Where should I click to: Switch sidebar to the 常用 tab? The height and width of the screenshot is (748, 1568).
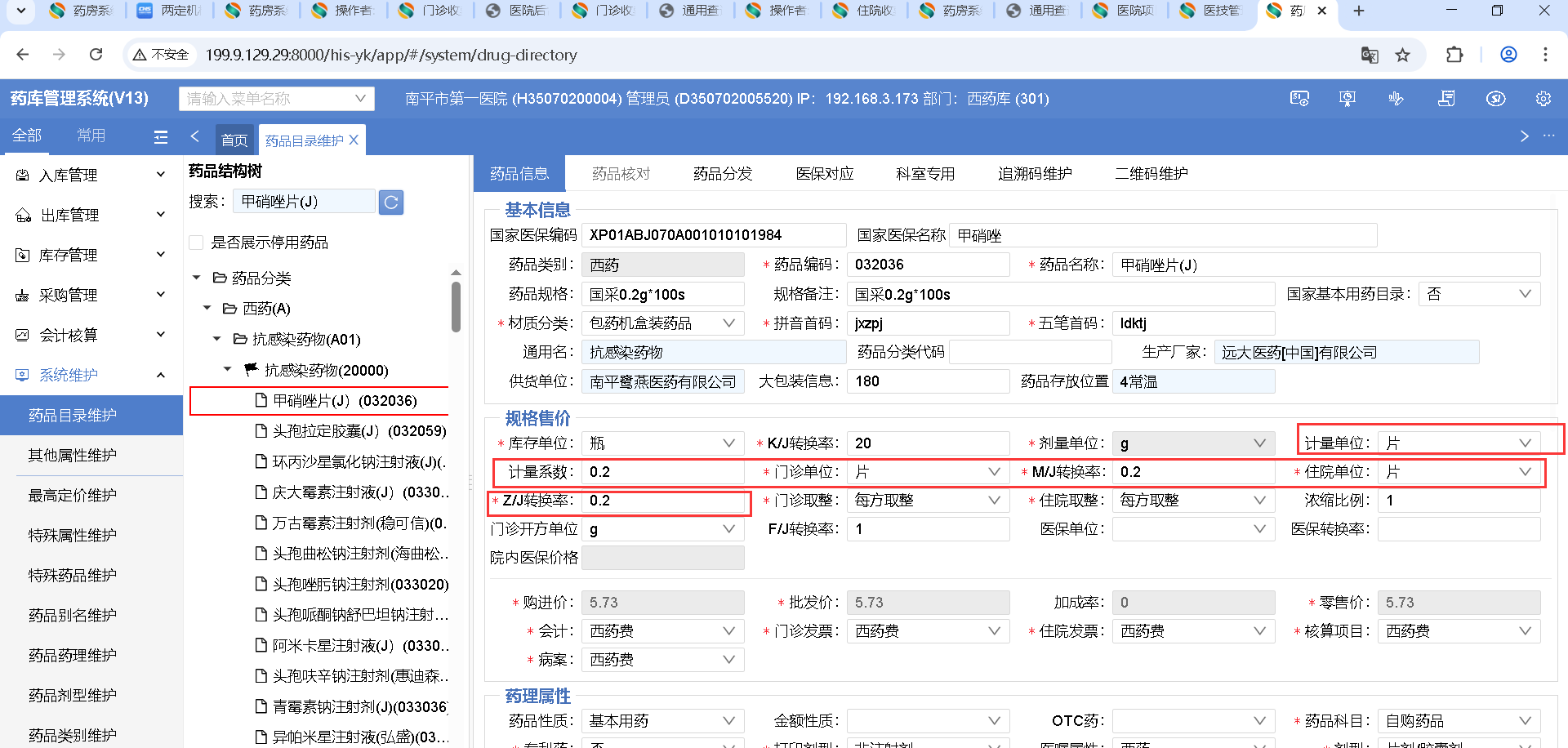click(91, 136)
